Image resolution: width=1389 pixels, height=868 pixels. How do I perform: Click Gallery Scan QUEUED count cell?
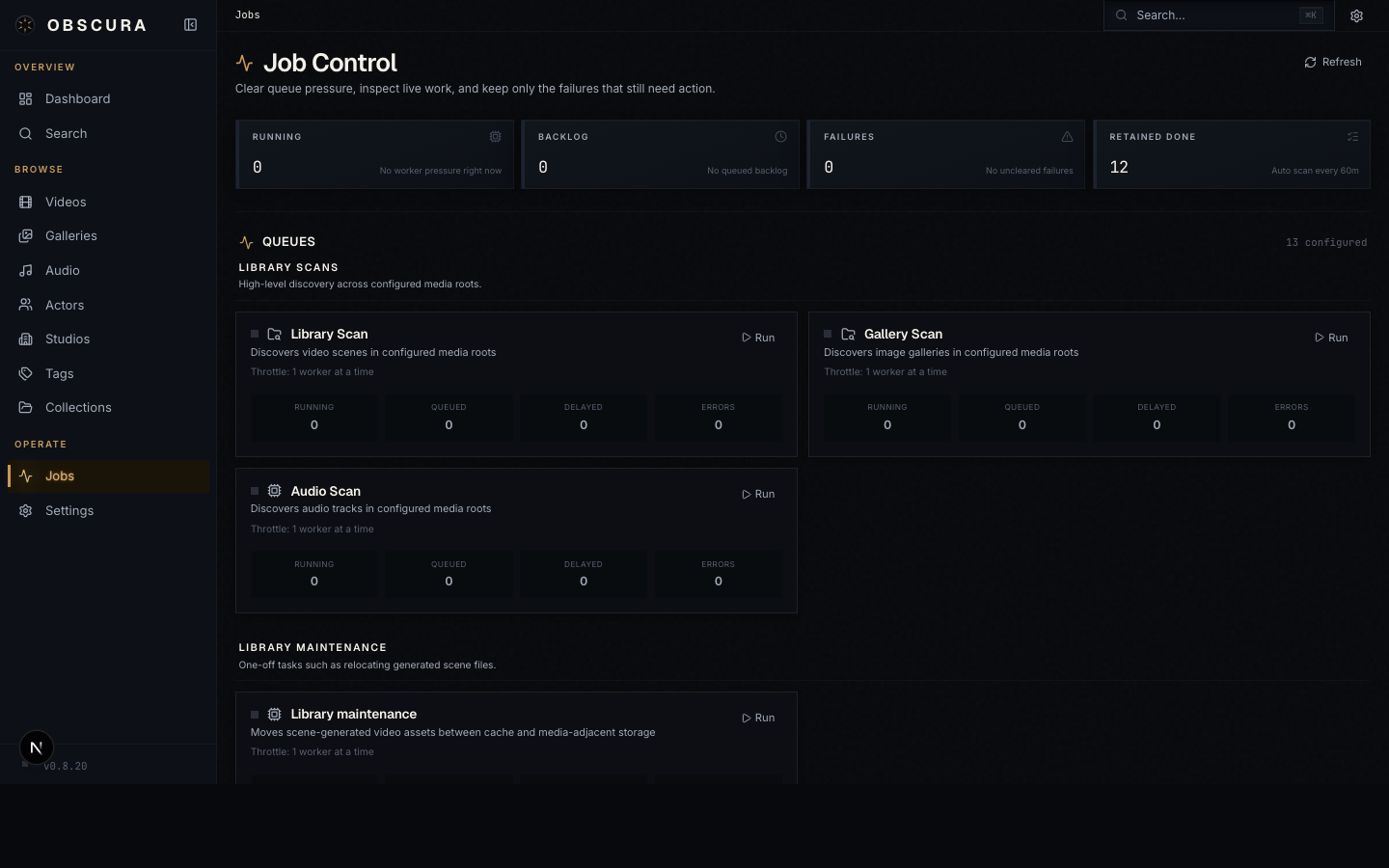(1022, 417)
